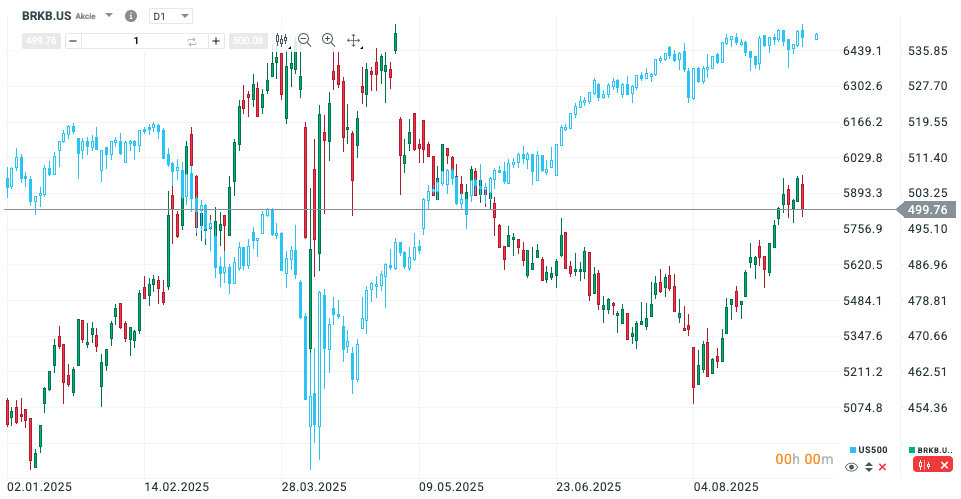
Task: Toggle US500 overlay visibility eye
Action: (x=852, y=467)
